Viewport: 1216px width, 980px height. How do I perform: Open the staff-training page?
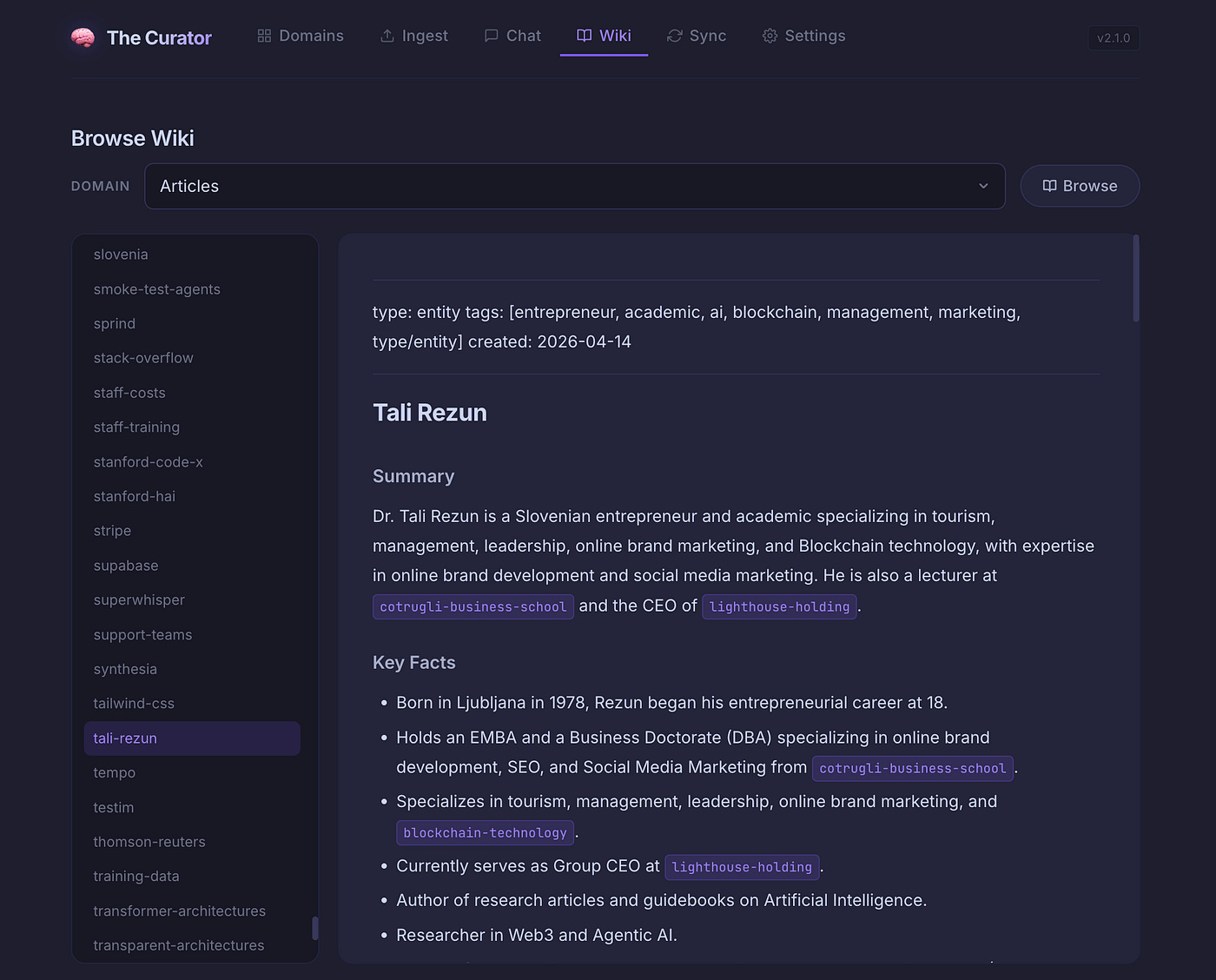tap(192, 427)
